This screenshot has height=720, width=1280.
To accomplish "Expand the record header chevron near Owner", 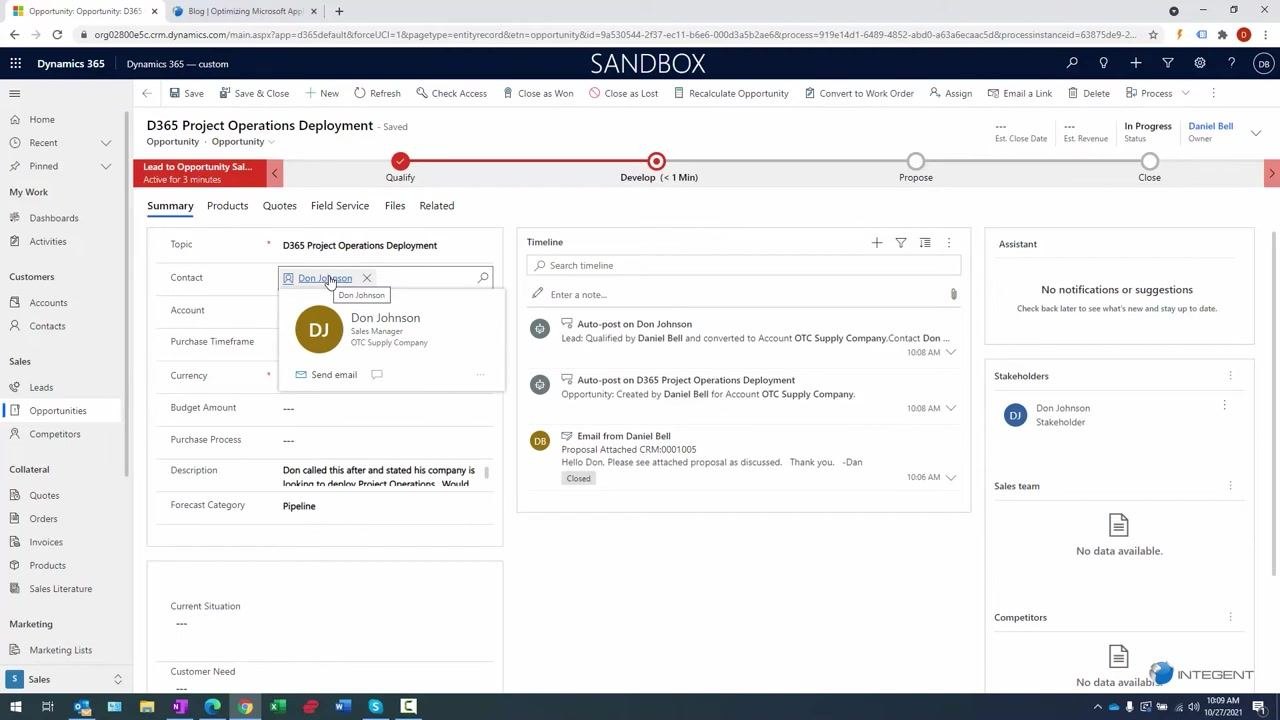I will pyautogui.click(x=1256, y=132).
